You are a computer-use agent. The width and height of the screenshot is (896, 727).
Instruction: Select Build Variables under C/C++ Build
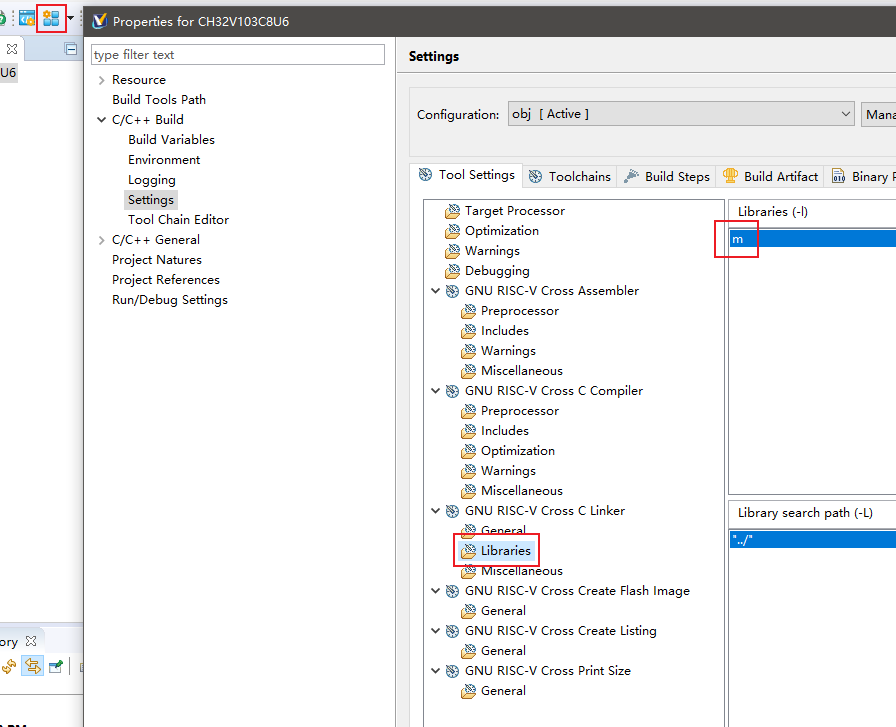pyautogui.click(x=171, y=139)
